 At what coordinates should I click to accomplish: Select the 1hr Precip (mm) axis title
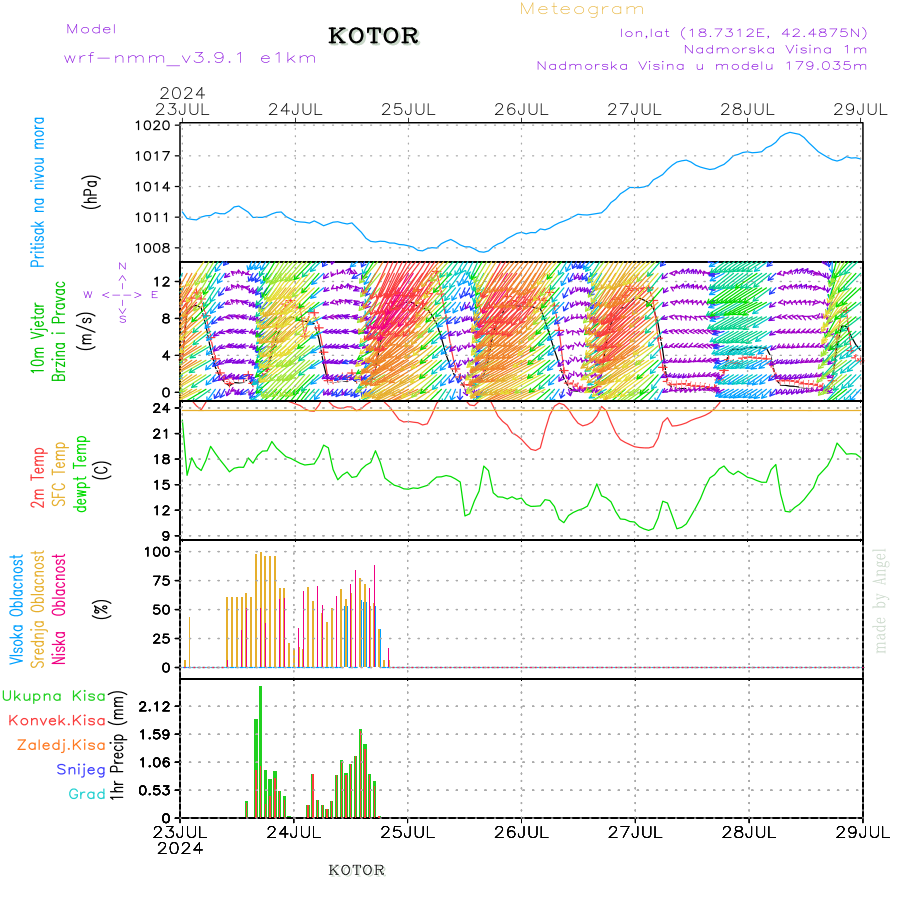117,745
